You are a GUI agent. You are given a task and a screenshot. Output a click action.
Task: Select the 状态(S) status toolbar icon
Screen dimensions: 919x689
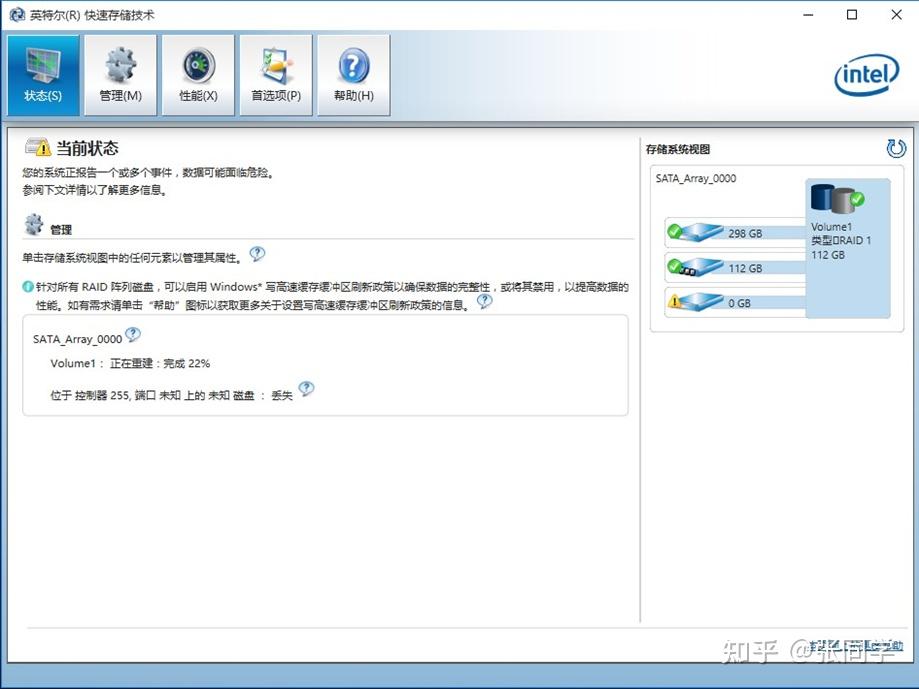click(x=42, y=74)
